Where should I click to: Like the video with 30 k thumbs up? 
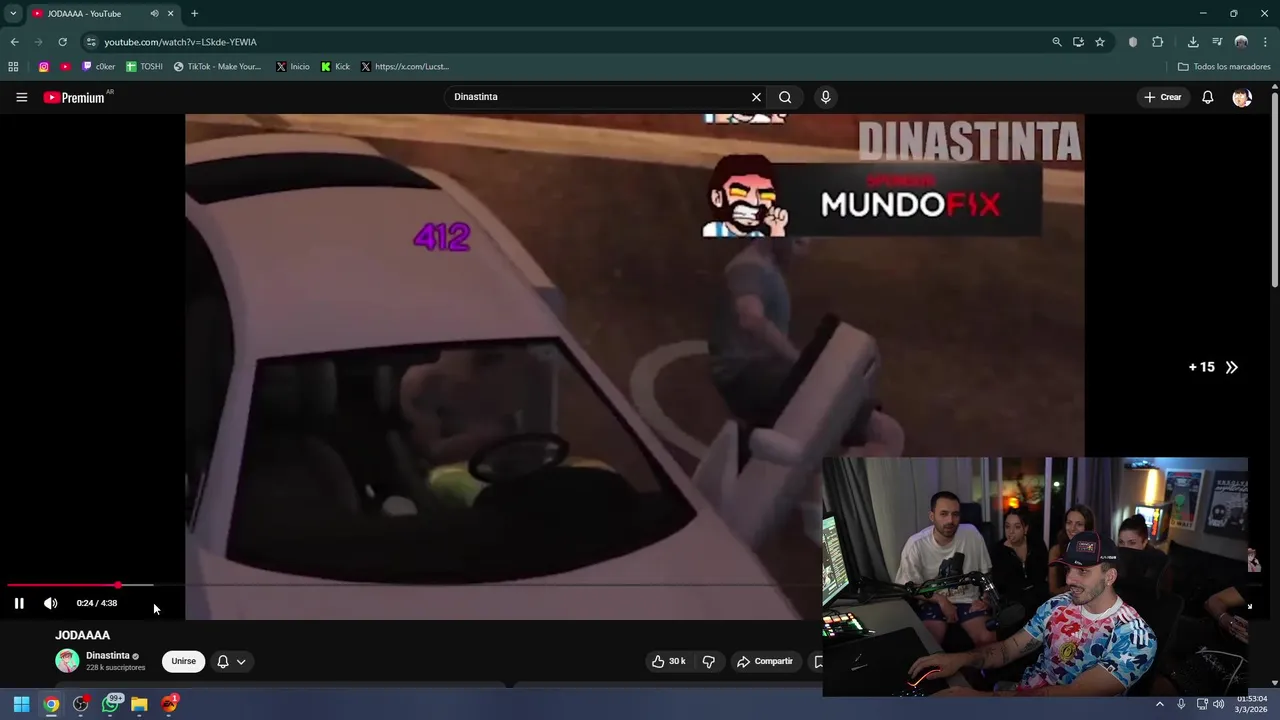(x=669, y=661)
